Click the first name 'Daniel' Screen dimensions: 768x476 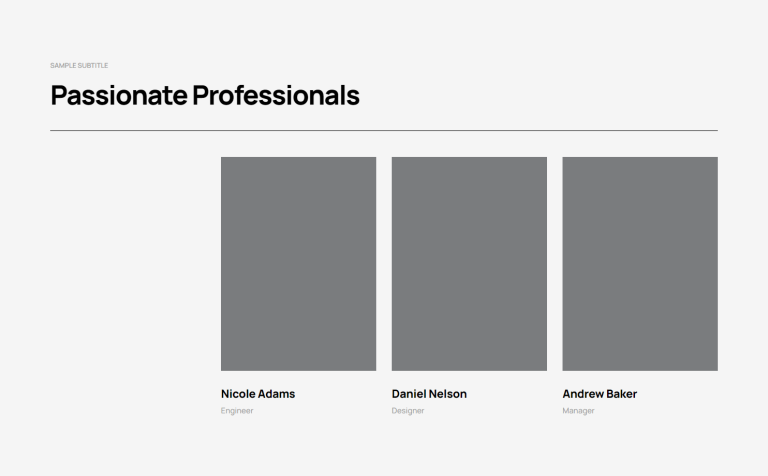tap(409, 394)
